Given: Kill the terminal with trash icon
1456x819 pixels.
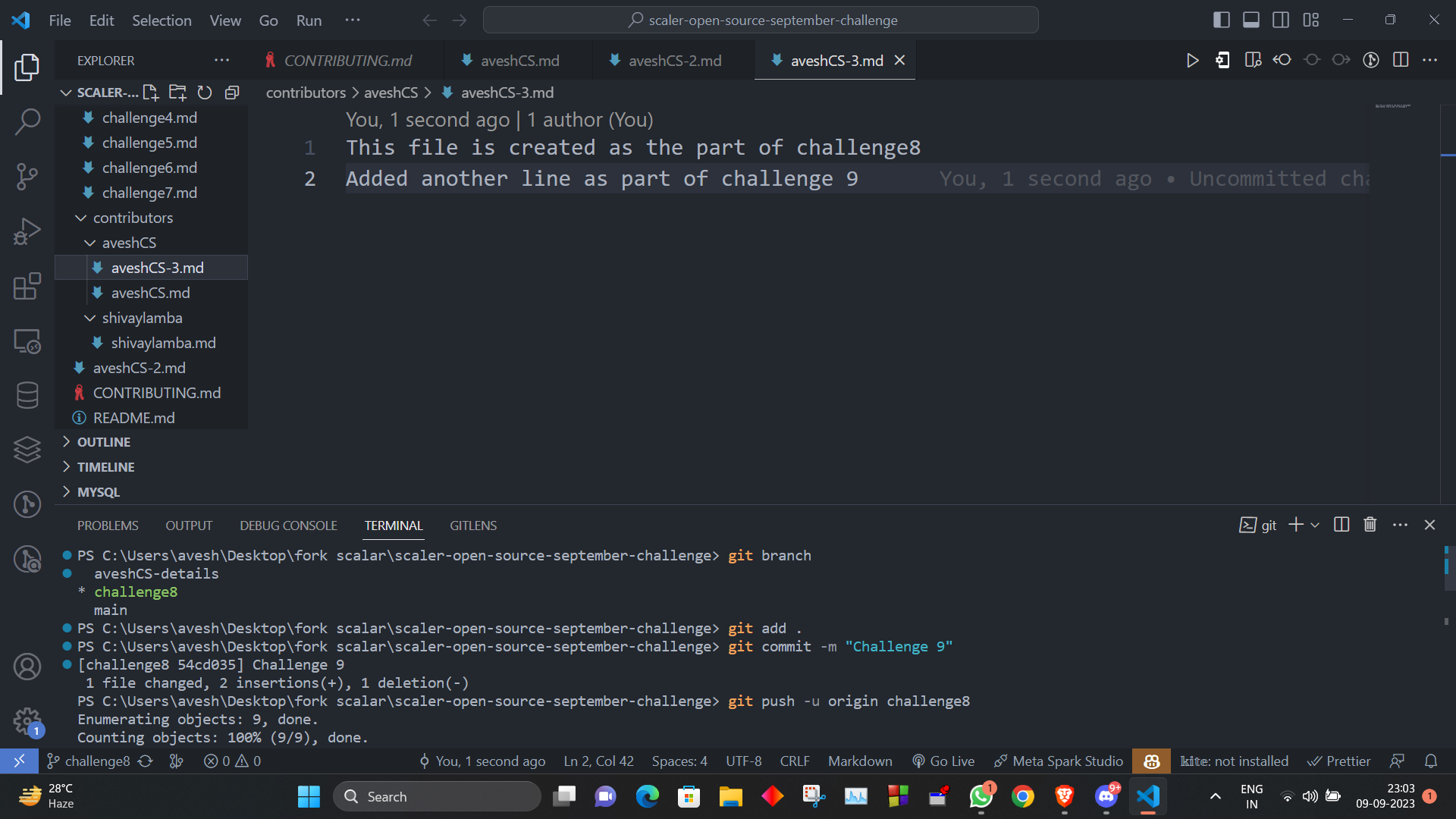Looking at the screenshot, I should click(1370, 525).
